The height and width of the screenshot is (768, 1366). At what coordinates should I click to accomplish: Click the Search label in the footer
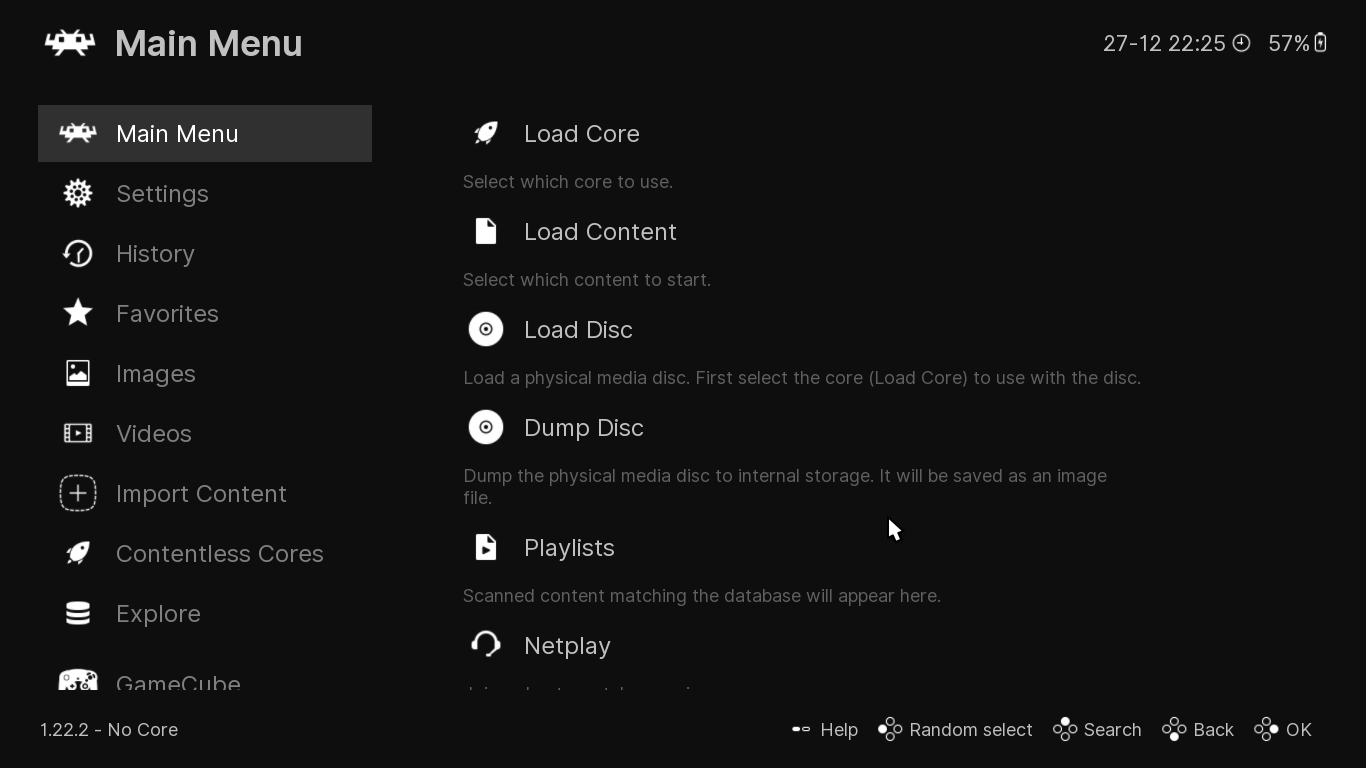(1112, 730)
